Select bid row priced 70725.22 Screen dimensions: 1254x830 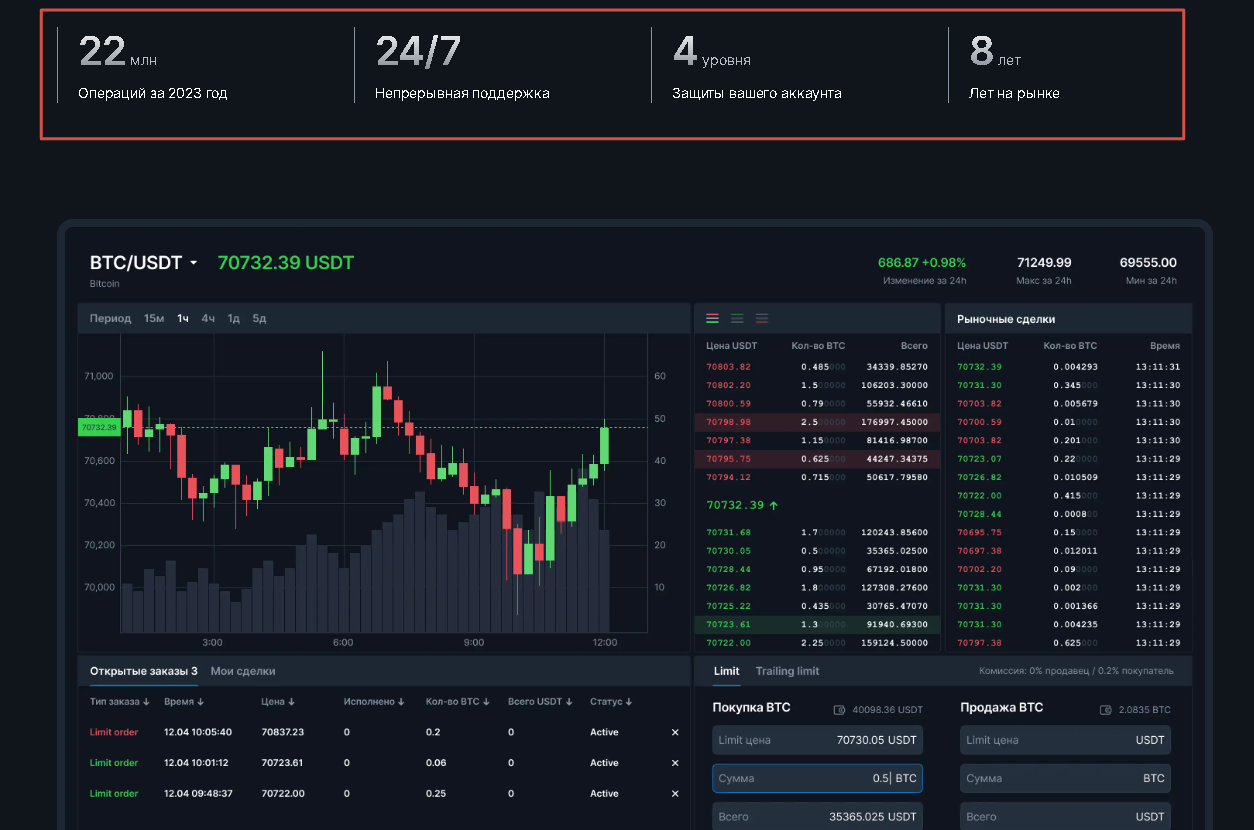(817, 606)
